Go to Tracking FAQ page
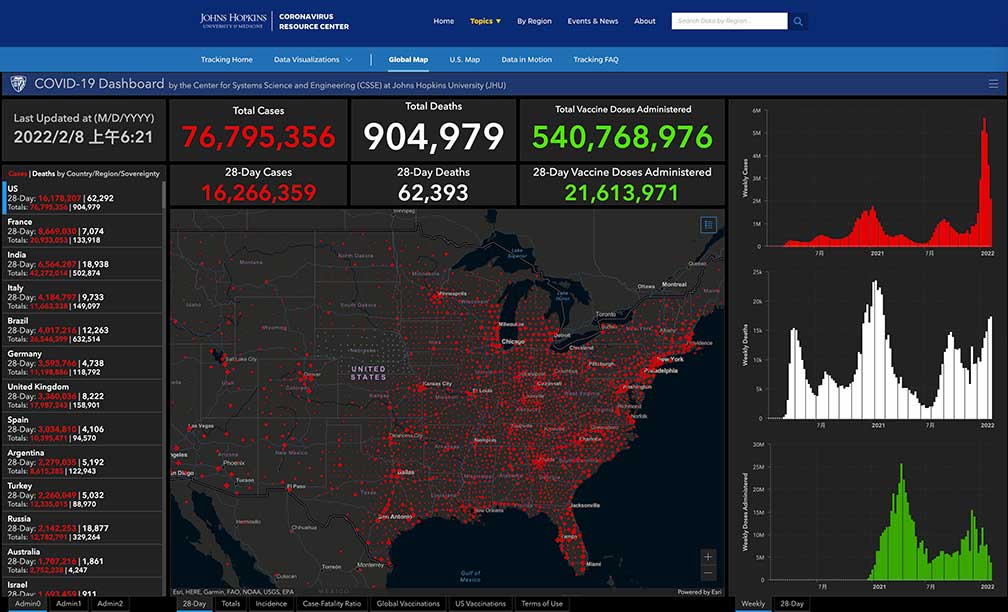Image resolution: width=1008 pixels, height=612 pixels. (595, 60)
